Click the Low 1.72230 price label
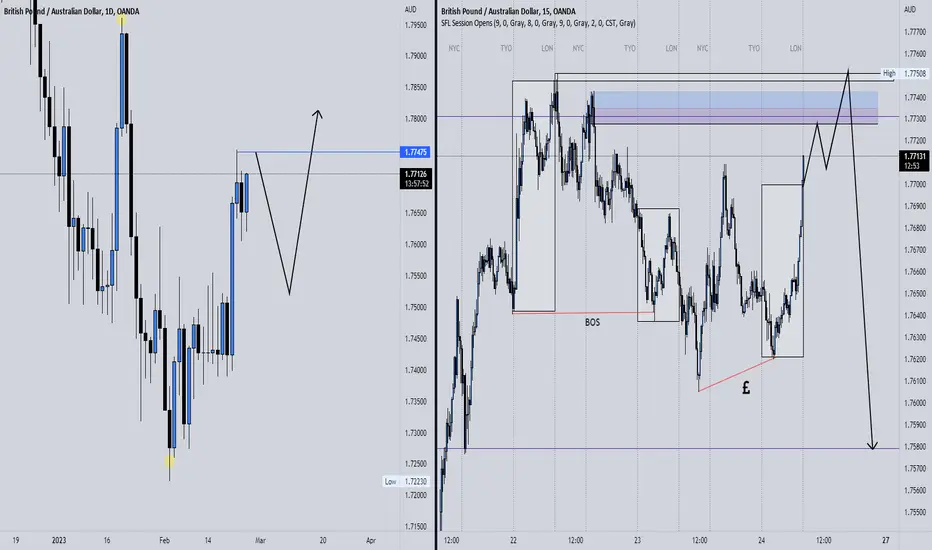This screenshot has width=932, height=550. (x=406, y=482)
